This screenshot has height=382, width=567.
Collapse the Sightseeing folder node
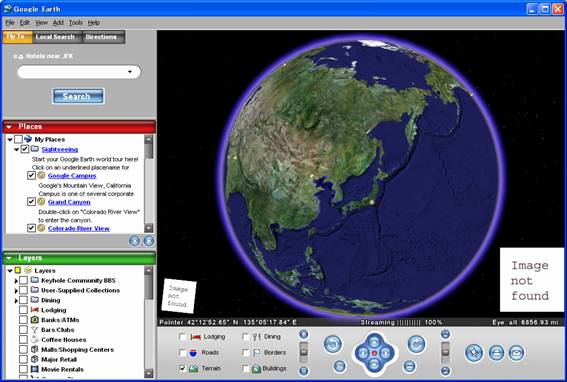17,149
